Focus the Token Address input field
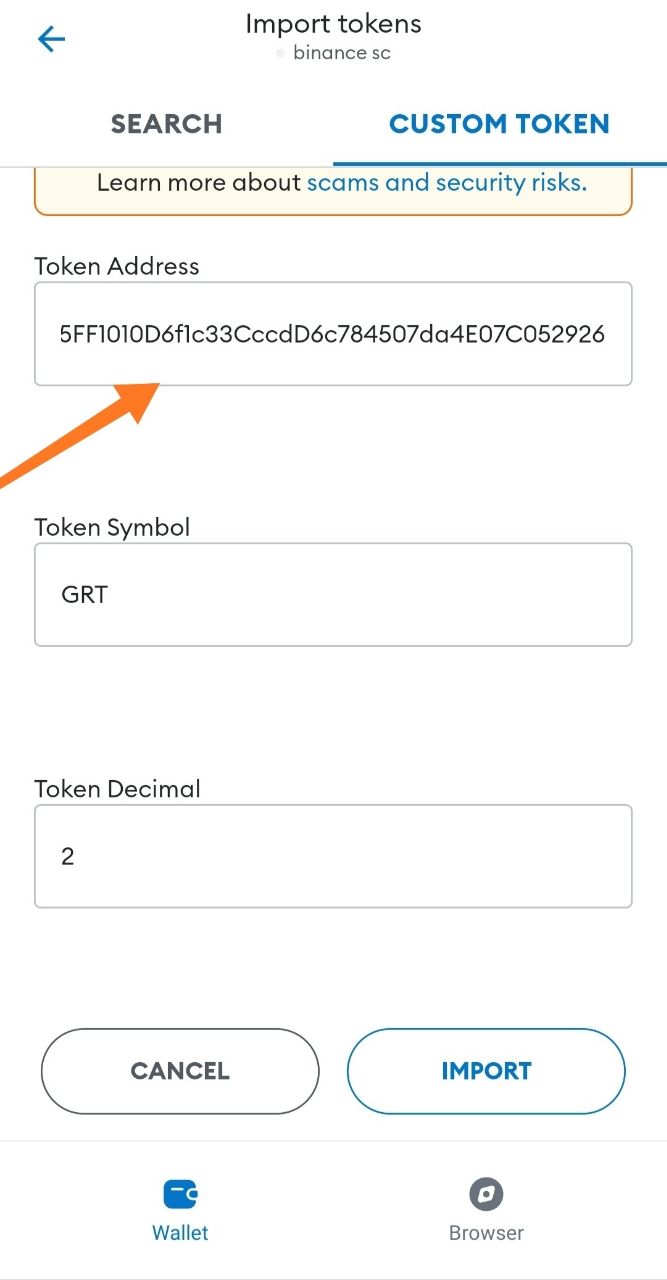Viewport: 667px width, 1280px height. 333,334
